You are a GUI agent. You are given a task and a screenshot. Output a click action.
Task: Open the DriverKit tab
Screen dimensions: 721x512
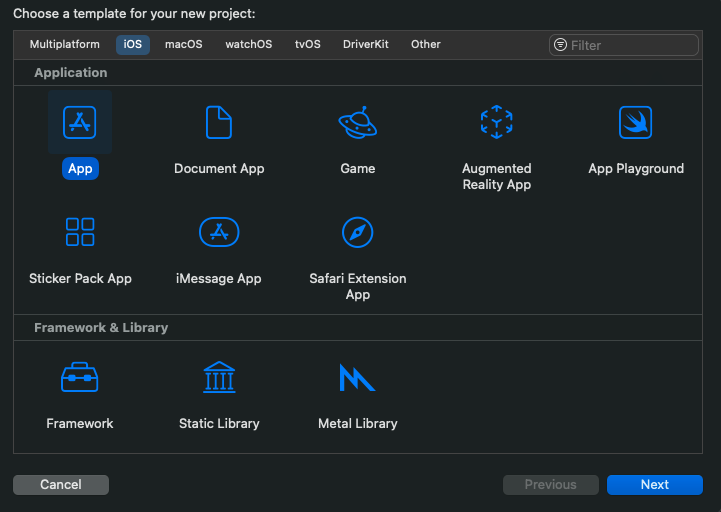tap(366, 44)
